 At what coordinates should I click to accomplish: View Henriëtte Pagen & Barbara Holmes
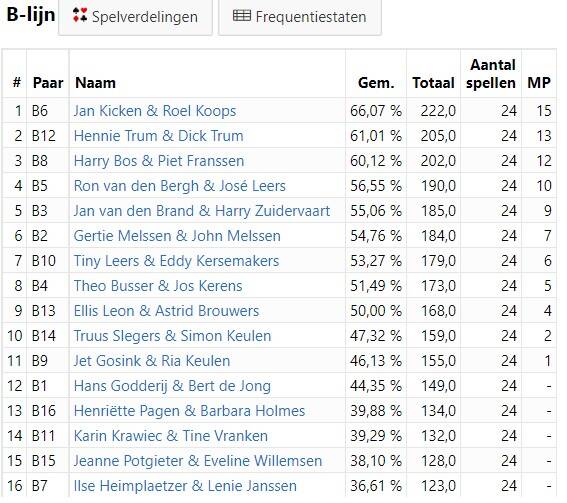click(189, 411)
